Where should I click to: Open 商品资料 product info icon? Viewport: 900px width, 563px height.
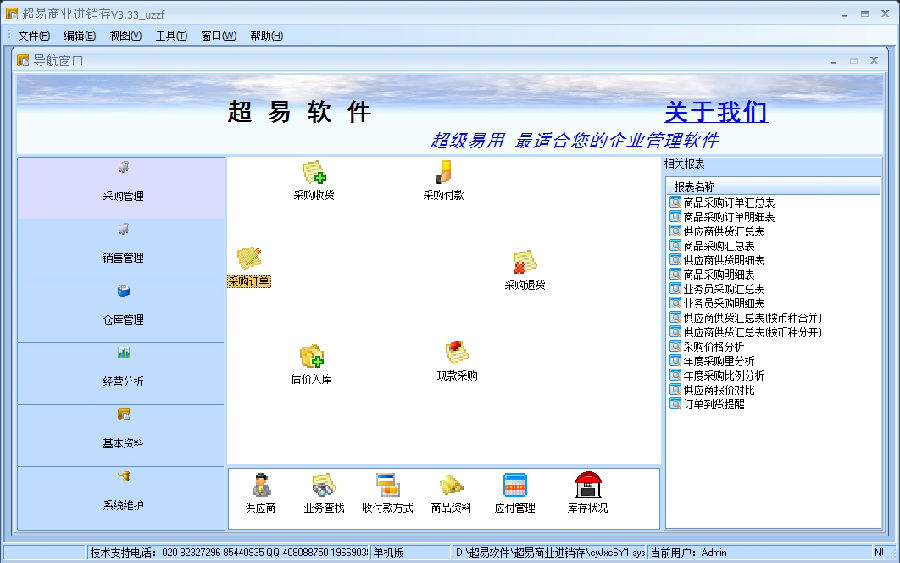[451, 493]
